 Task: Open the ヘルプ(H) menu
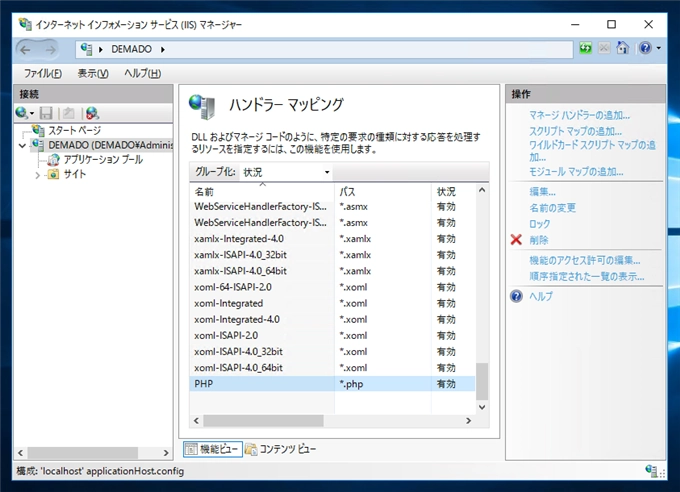[x=142, y=73]
